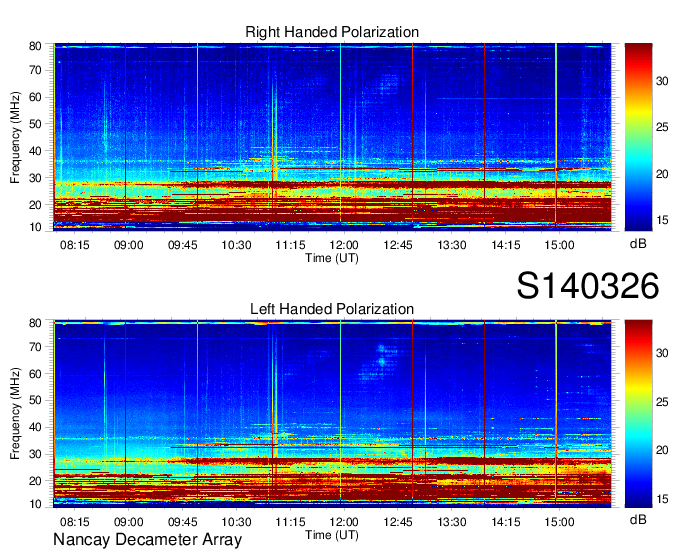Click the dB label beside left-handed colorbar
Viewport: 680px width, 552px height.
(638, 519)
